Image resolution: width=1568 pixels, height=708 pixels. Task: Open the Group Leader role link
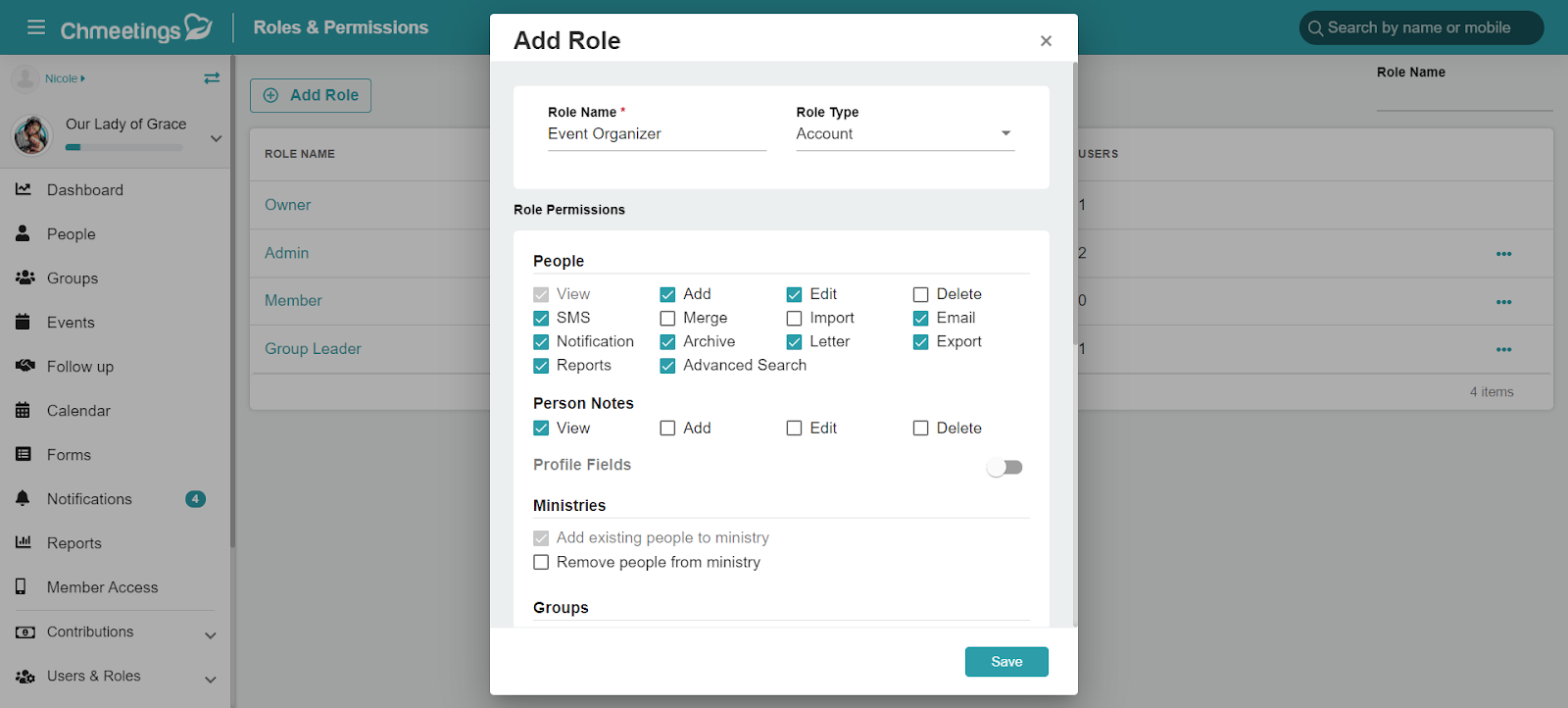(x=313, y=348)
